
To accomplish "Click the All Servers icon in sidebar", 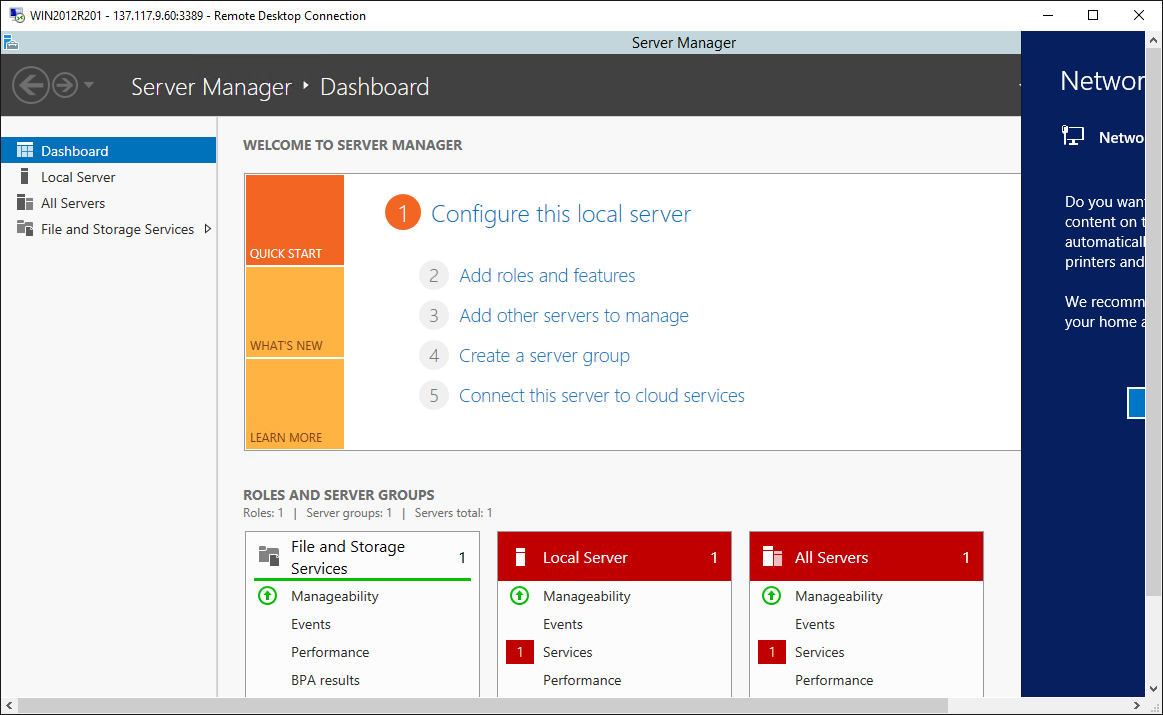I will (25, 202).
